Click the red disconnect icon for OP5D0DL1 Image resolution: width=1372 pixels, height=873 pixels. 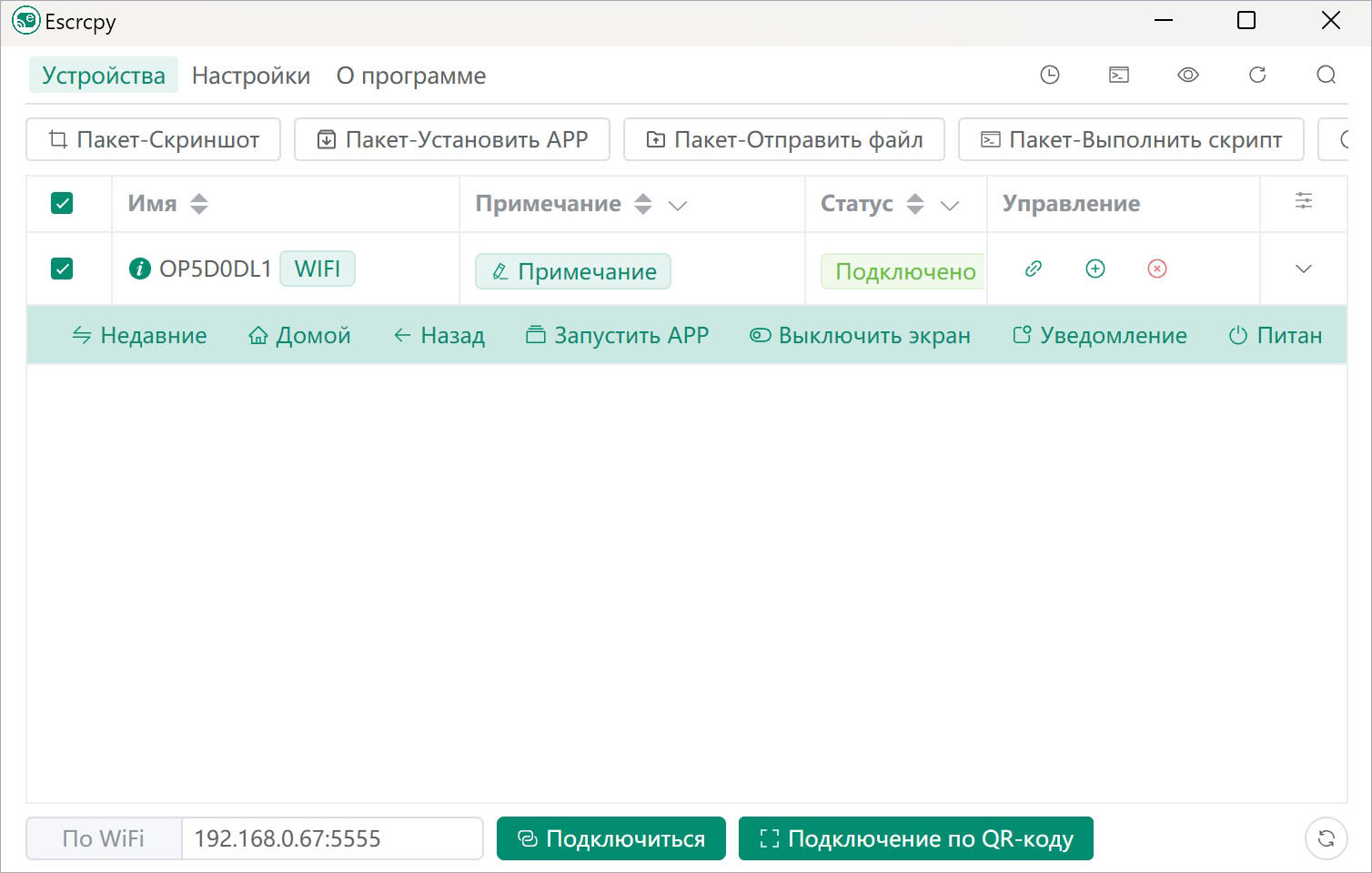[x=1157, y=269]
